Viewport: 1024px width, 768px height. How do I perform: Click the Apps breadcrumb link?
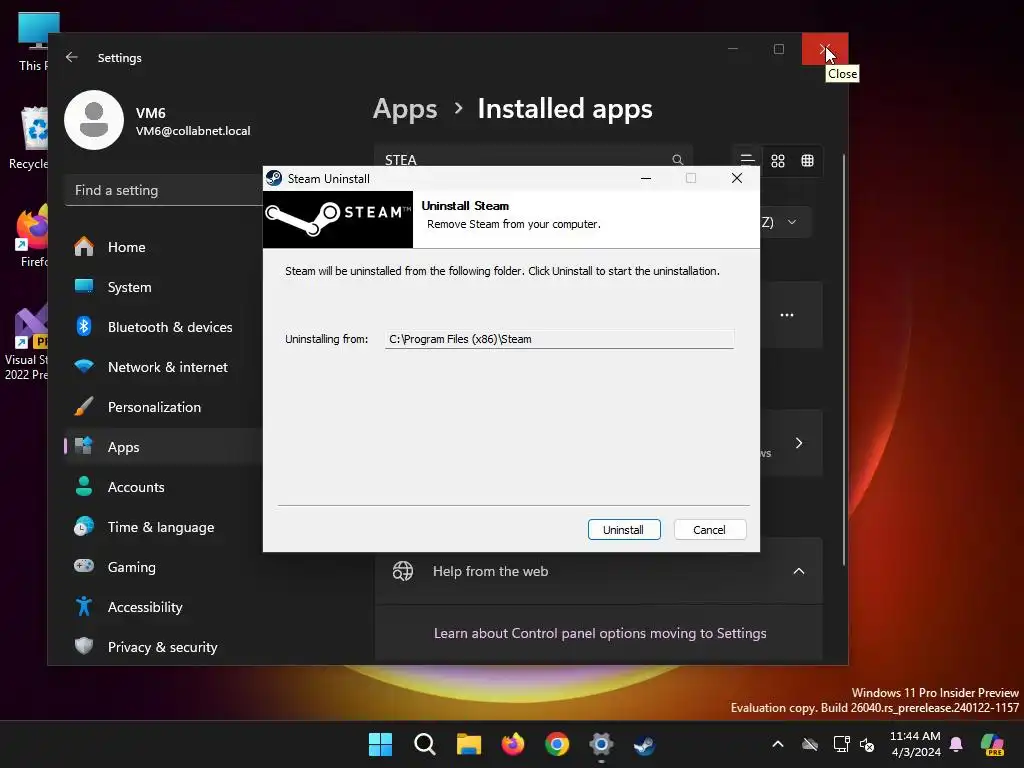405,109
